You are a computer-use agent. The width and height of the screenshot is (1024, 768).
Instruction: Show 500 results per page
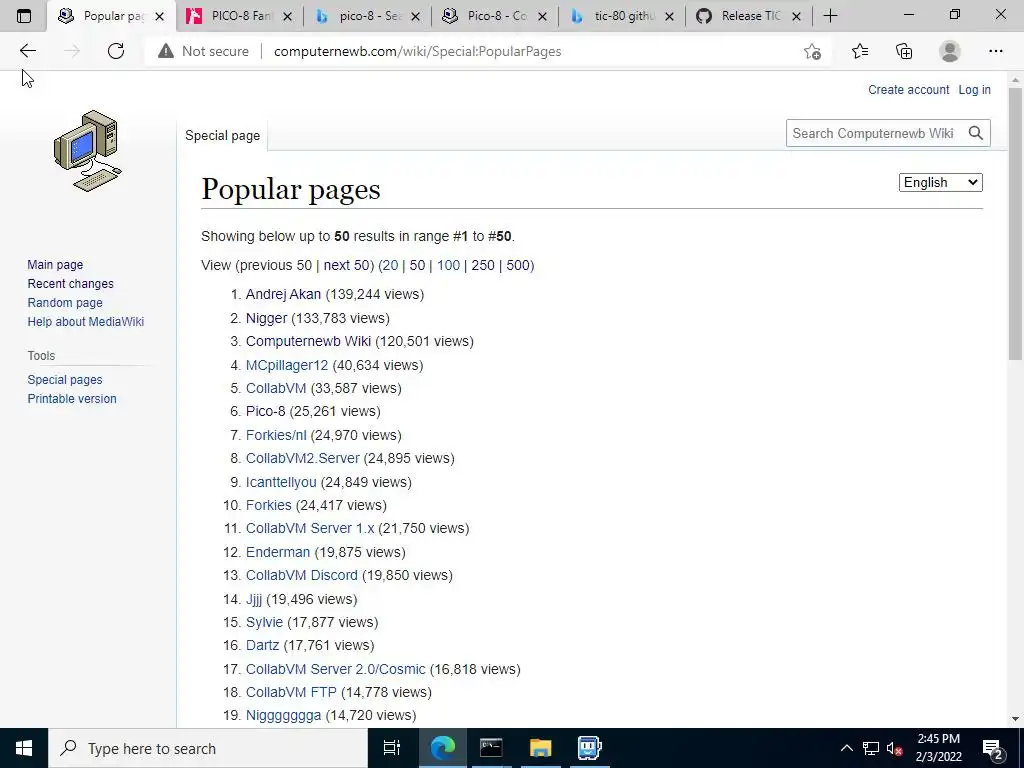point(518,265)
